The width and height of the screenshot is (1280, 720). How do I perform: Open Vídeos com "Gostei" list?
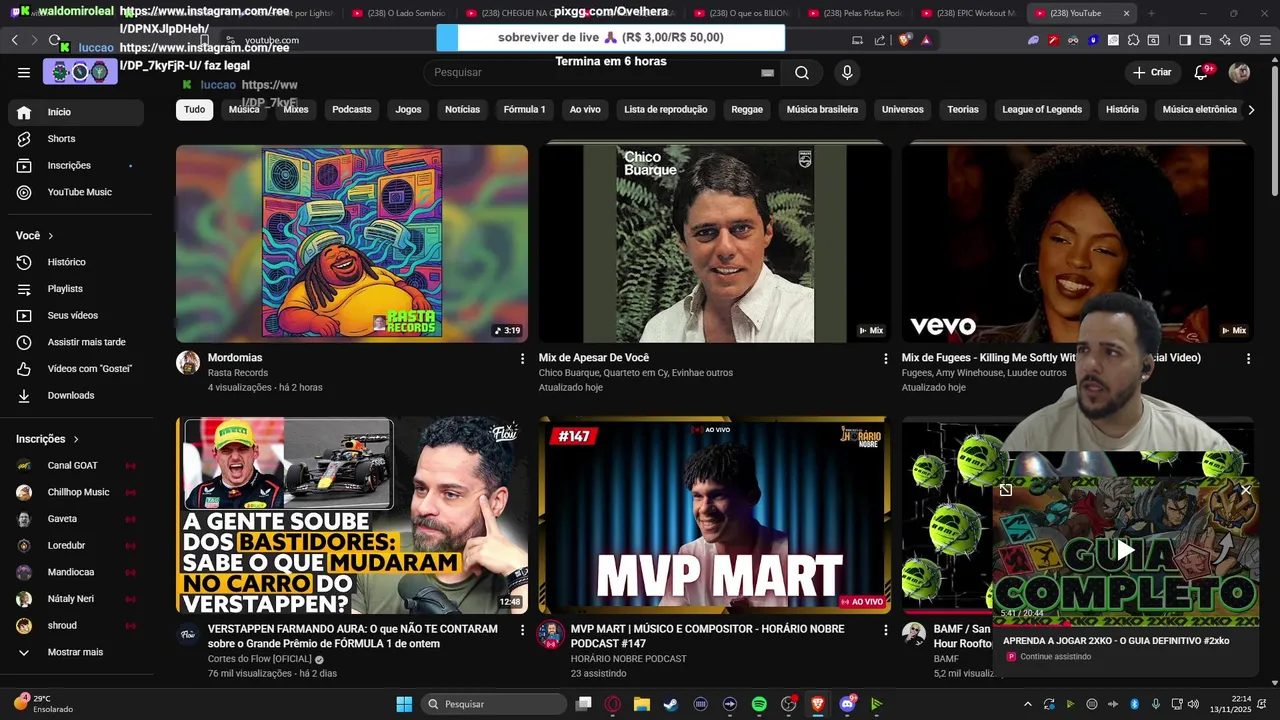76,369
